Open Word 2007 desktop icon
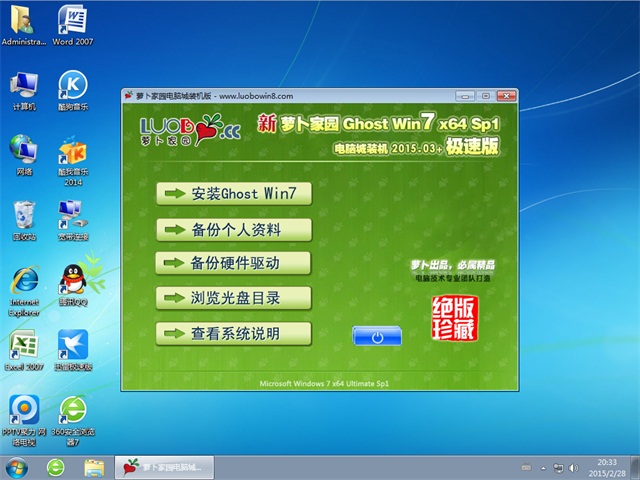640x480 pixels. (x=71, y=22)
